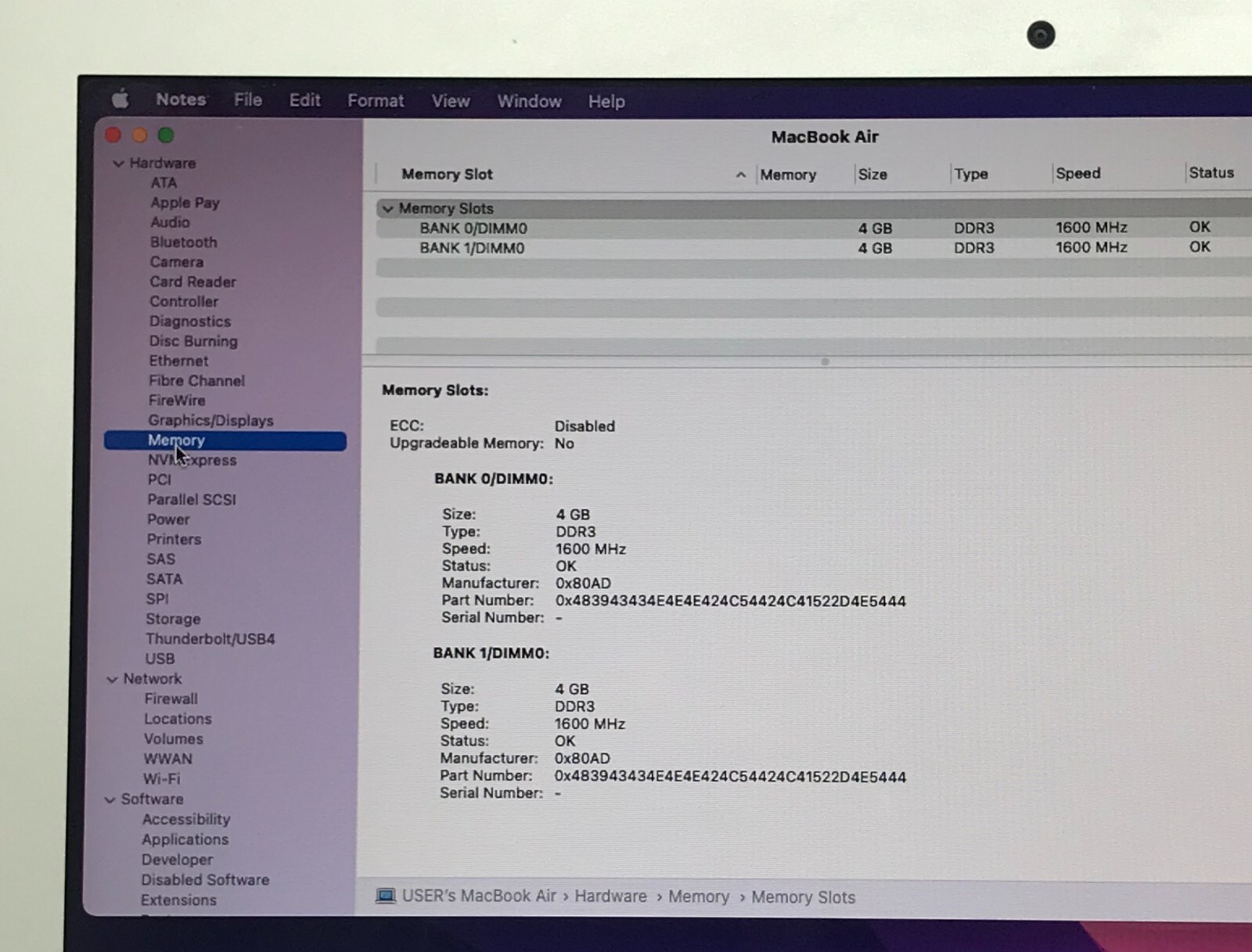This screenshot has height=952, width=1252.
Task: Select Wi-Fi in the sidebar
Action: click(161, 779)
